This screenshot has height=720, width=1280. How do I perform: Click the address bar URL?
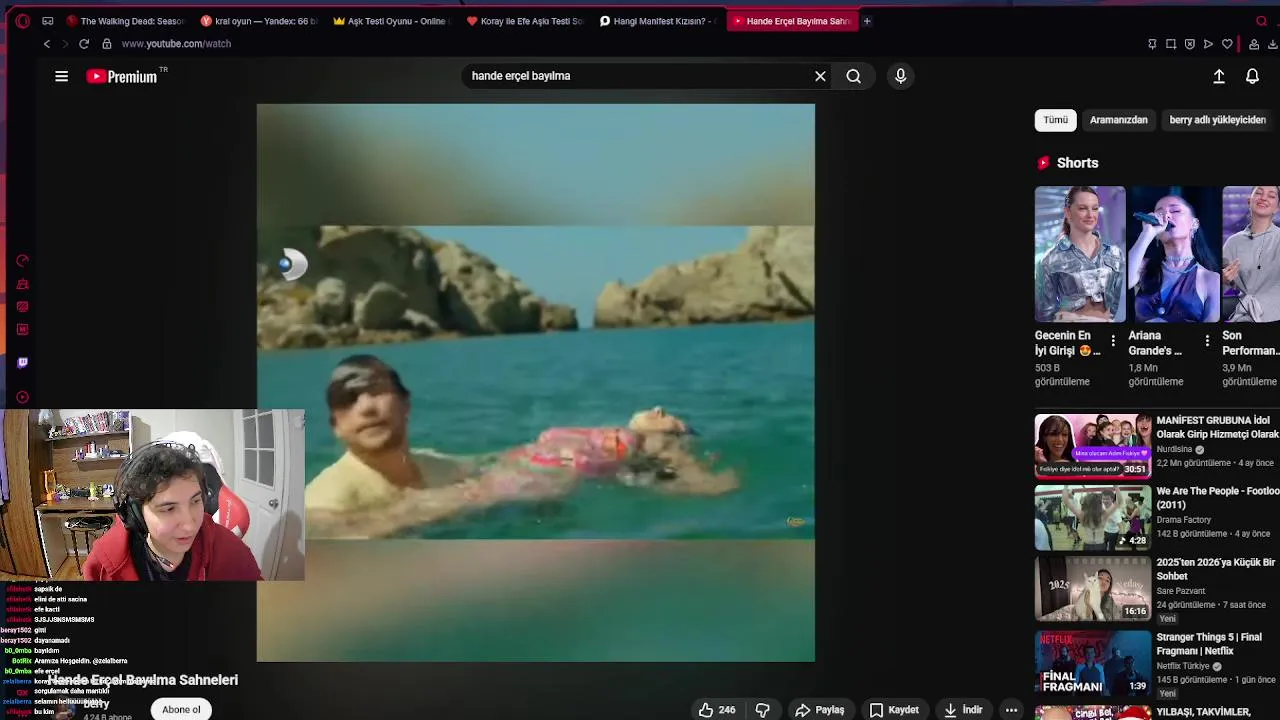click(176, 44)
